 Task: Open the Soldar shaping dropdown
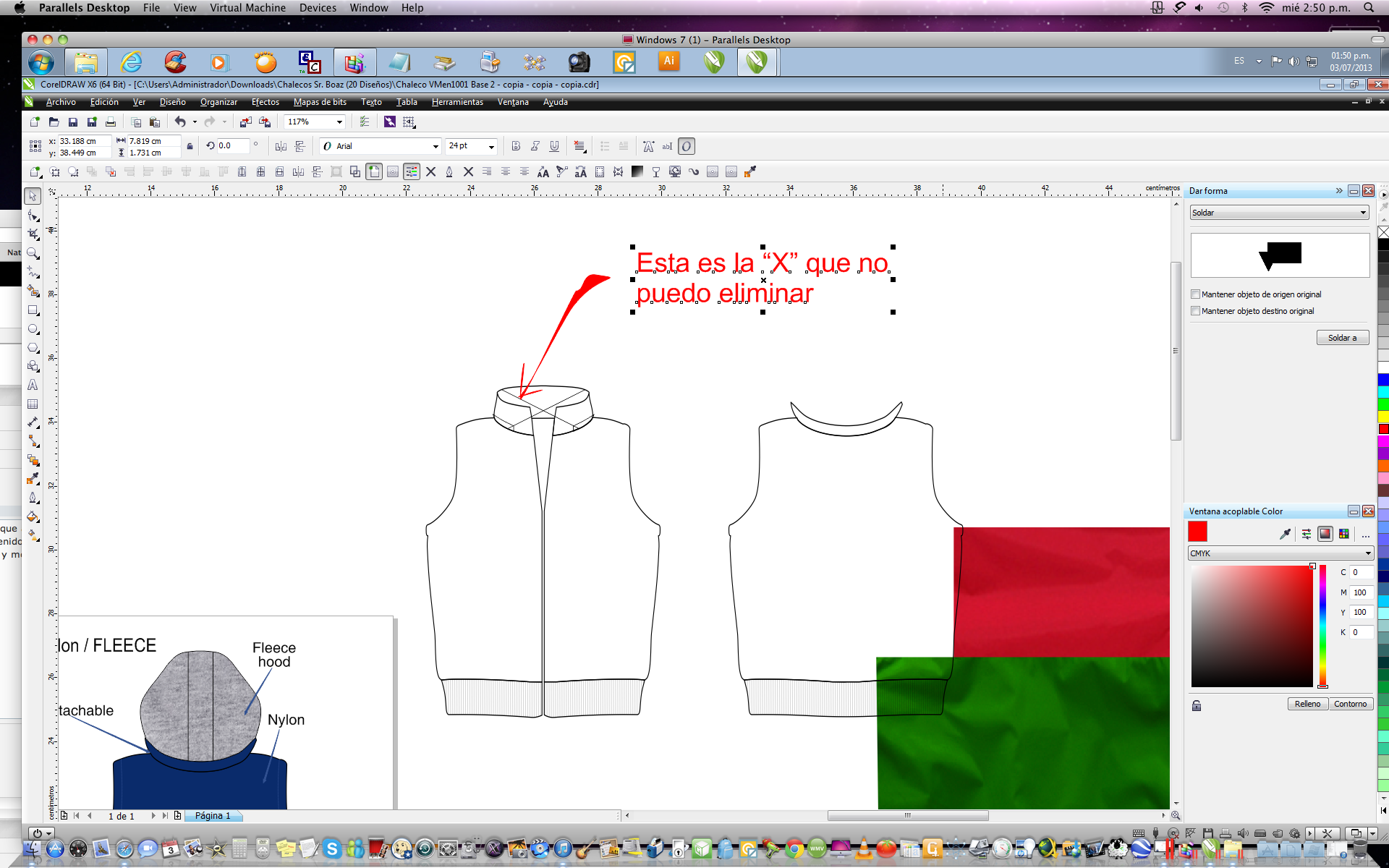pyautogui.click(x=1363, y=212)
